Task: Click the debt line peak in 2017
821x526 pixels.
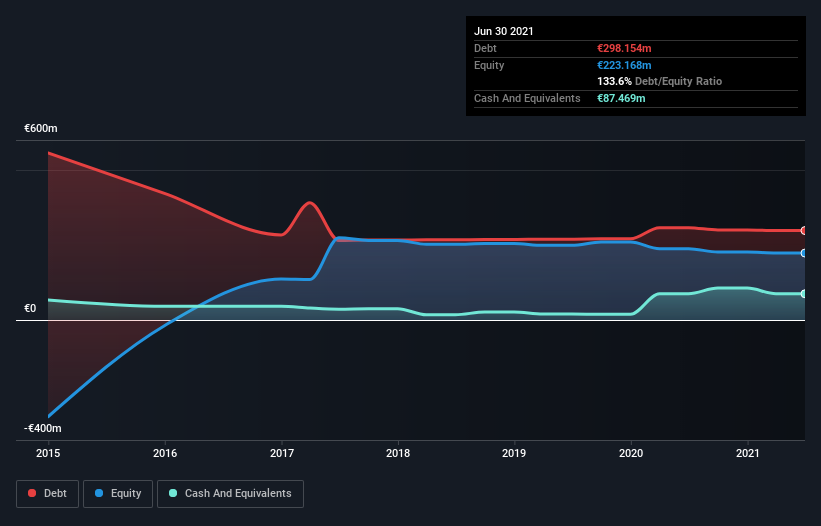Action: (310, 203)
